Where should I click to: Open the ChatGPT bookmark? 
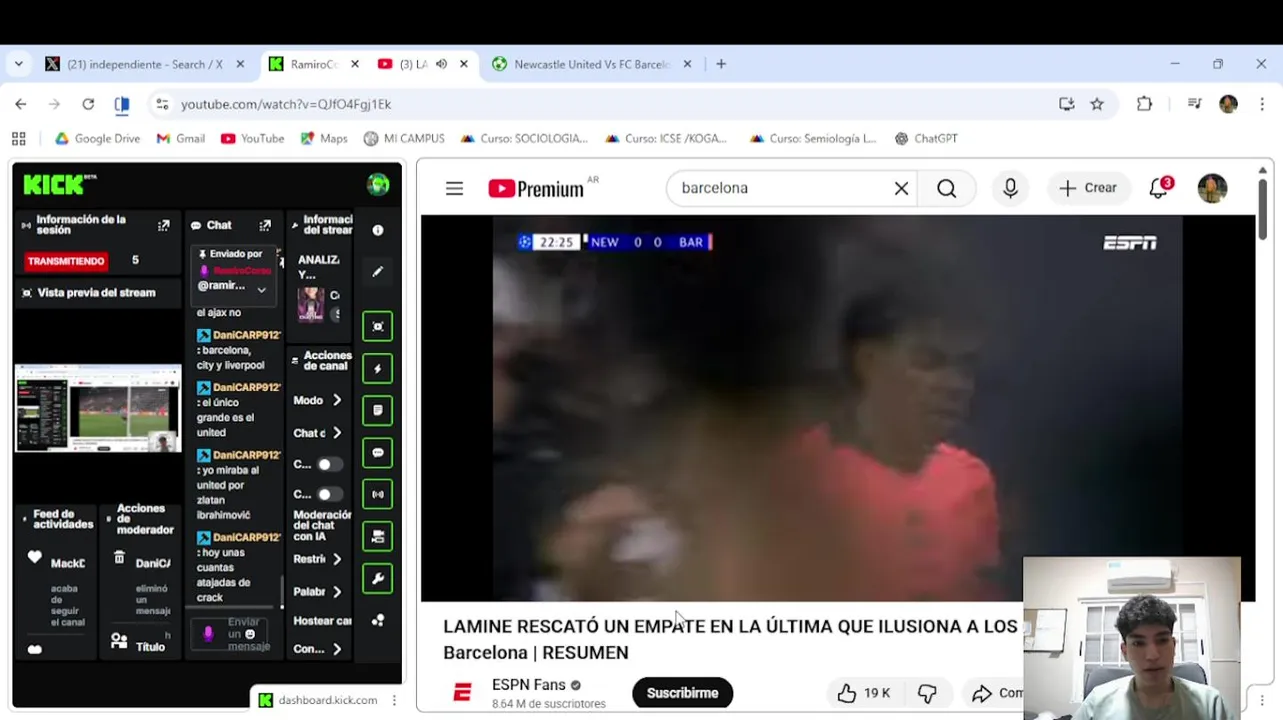click(925, 139)
